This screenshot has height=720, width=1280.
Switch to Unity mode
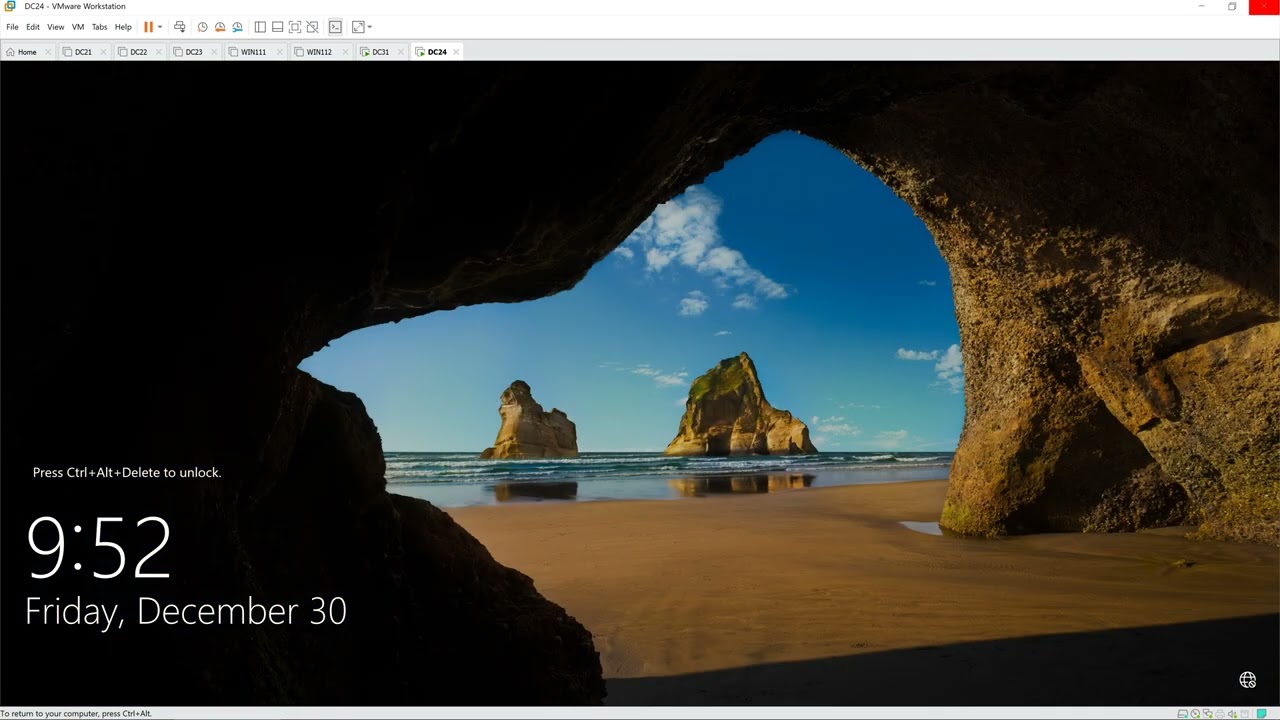click(x=312, y=27)
